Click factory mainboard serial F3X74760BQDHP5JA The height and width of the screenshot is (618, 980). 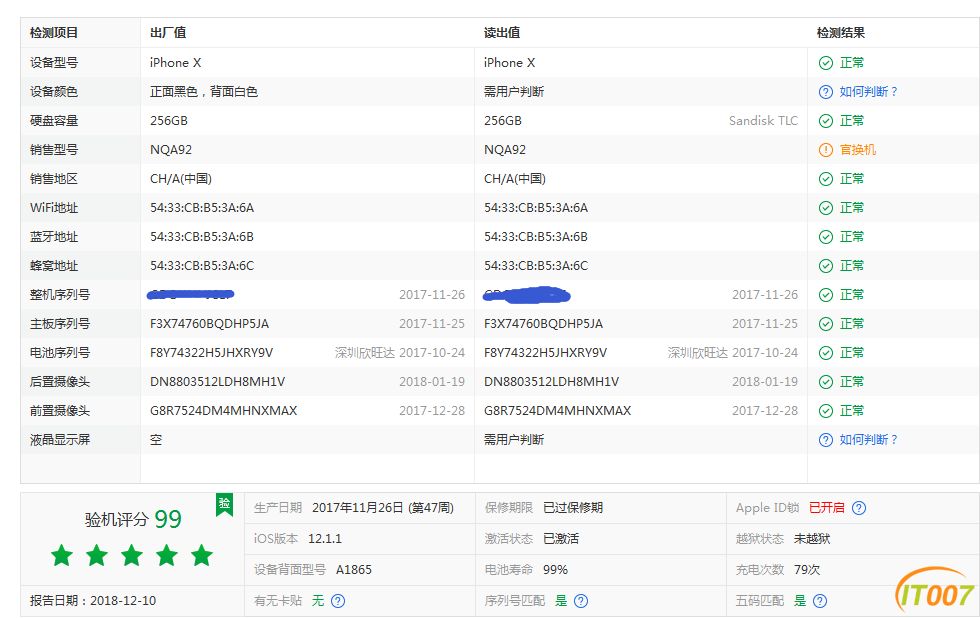point(209,324)
